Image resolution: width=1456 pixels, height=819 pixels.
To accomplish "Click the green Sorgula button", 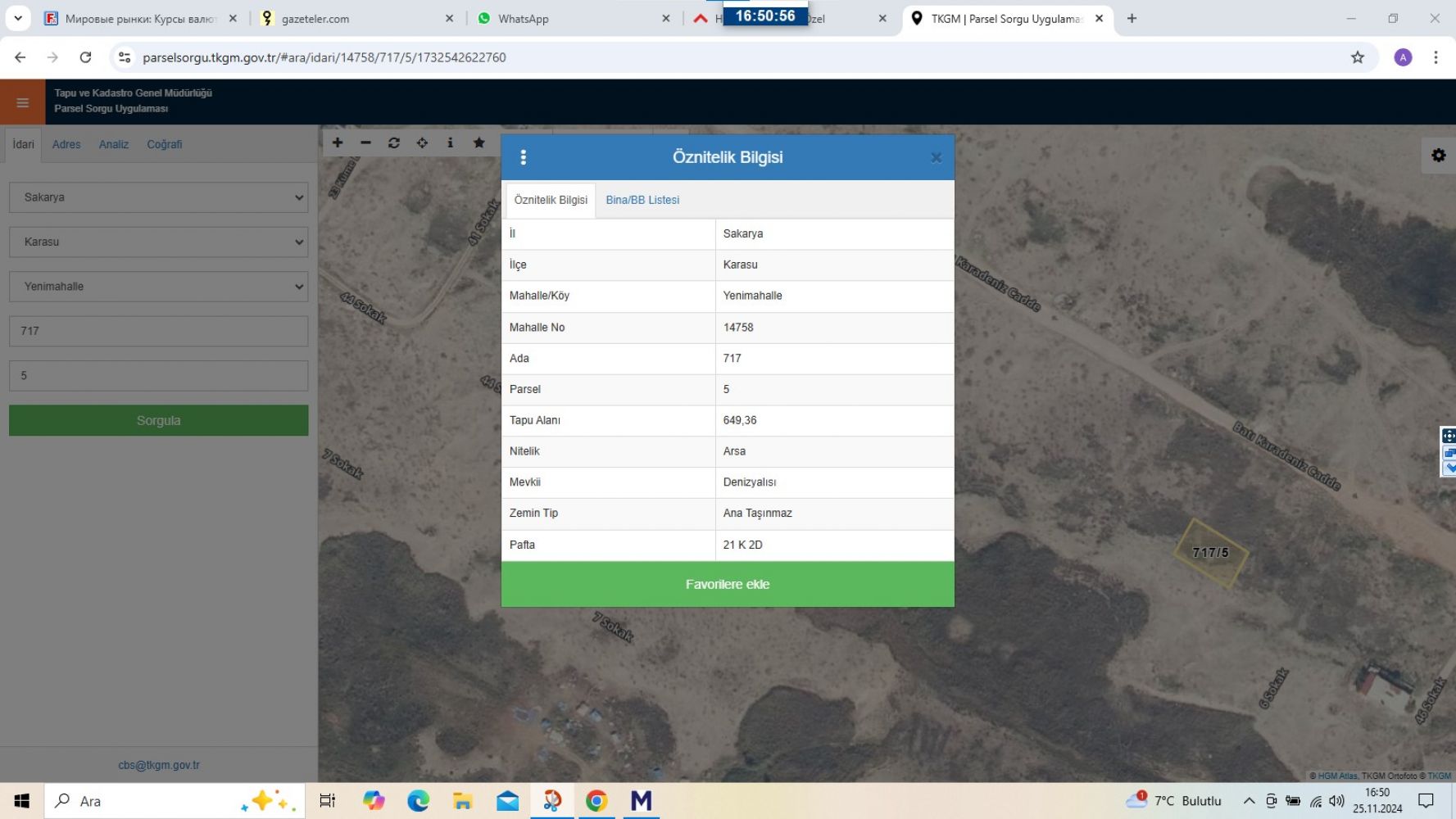I will [159, 420].
